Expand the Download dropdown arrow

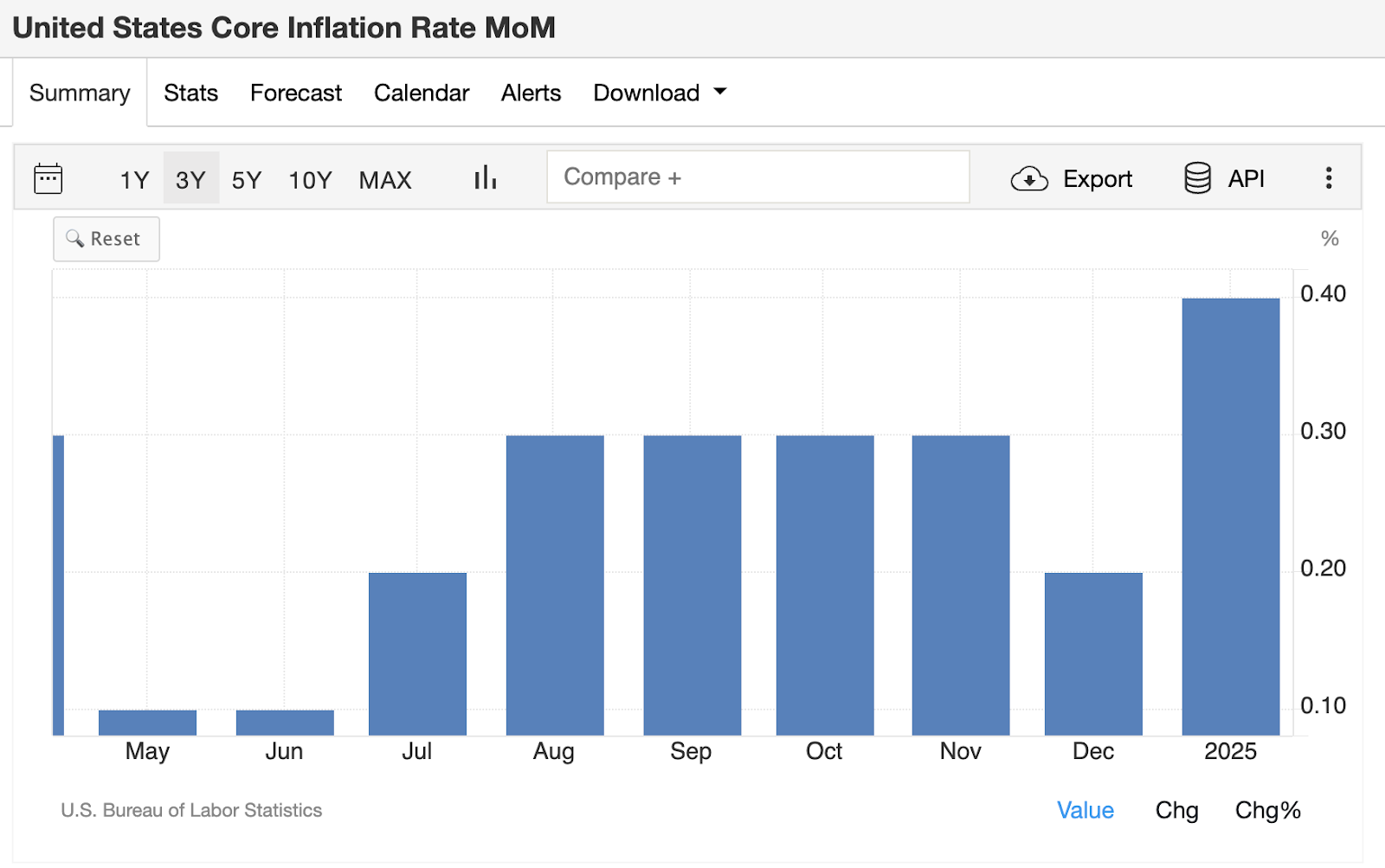720,91
